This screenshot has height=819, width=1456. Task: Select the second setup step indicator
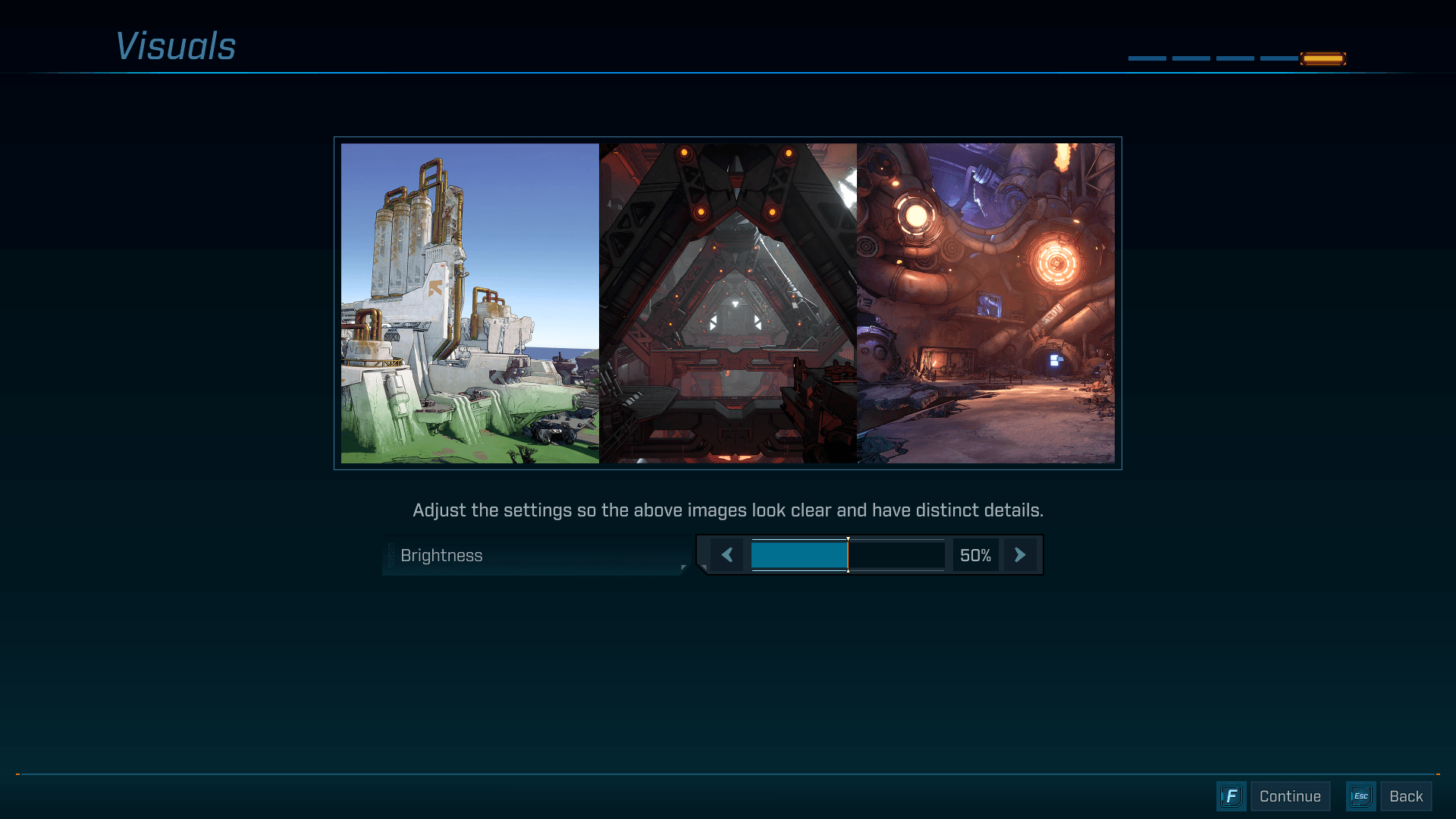[x=1191, y=58]
